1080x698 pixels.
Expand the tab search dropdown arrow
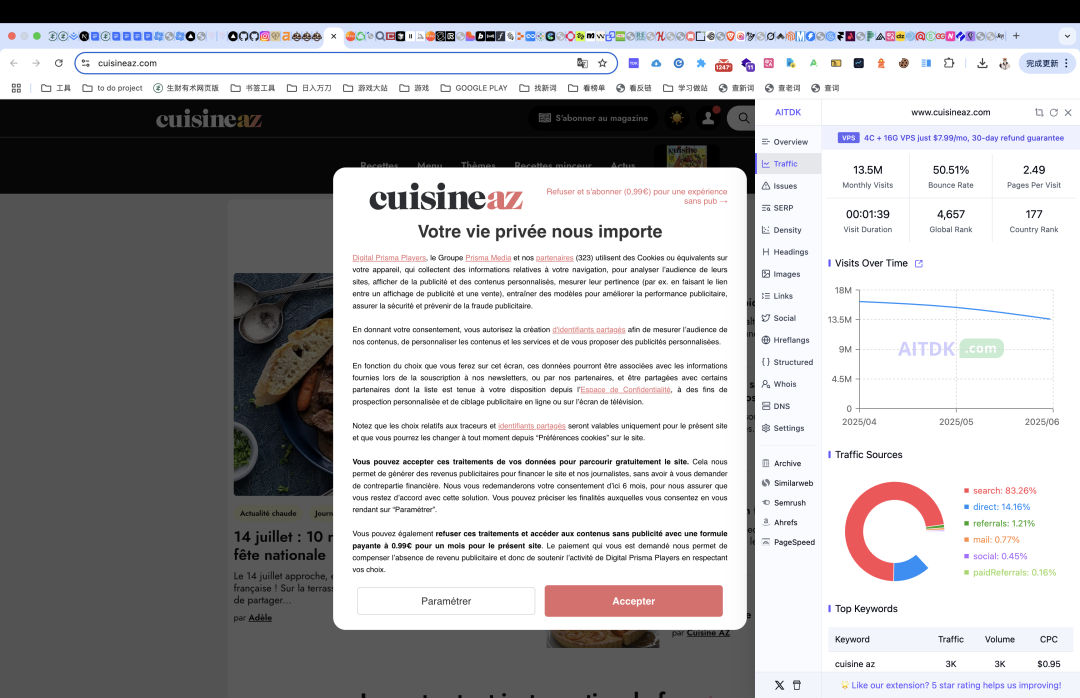pos(1068,36)
